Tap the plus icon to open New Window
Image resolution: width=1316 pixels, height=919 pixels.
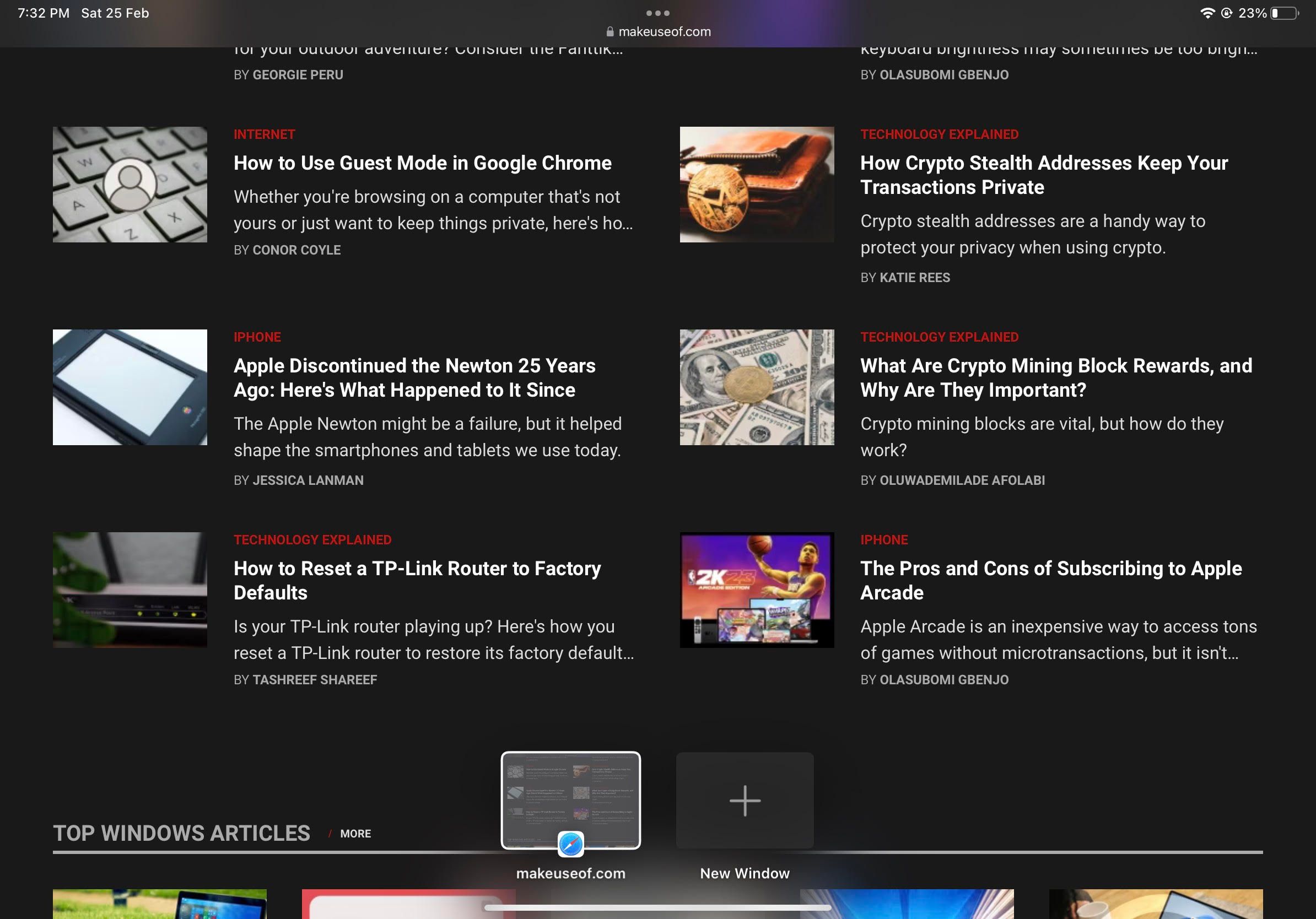click(745, 800)
